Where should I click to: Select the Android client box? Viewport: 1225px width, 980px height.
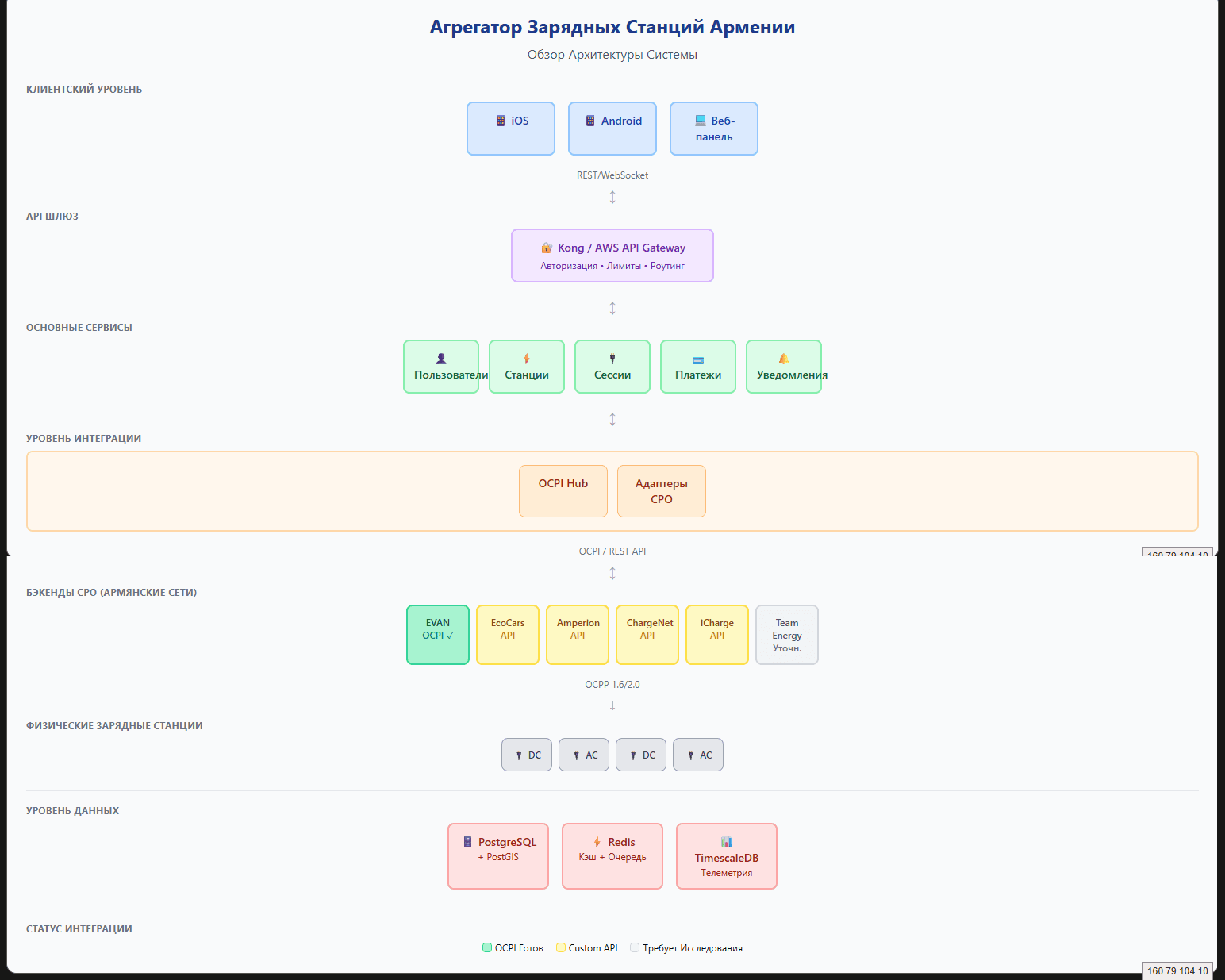[x=612, y=129]
